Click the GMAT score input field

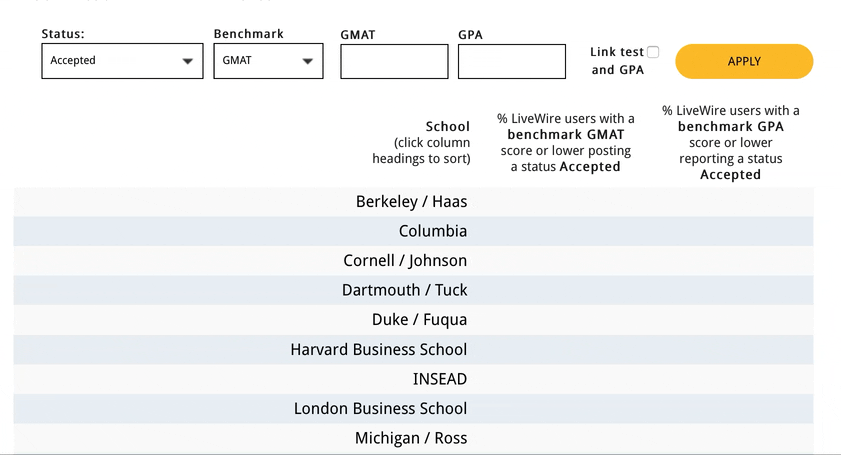click(x=394, y=61)
